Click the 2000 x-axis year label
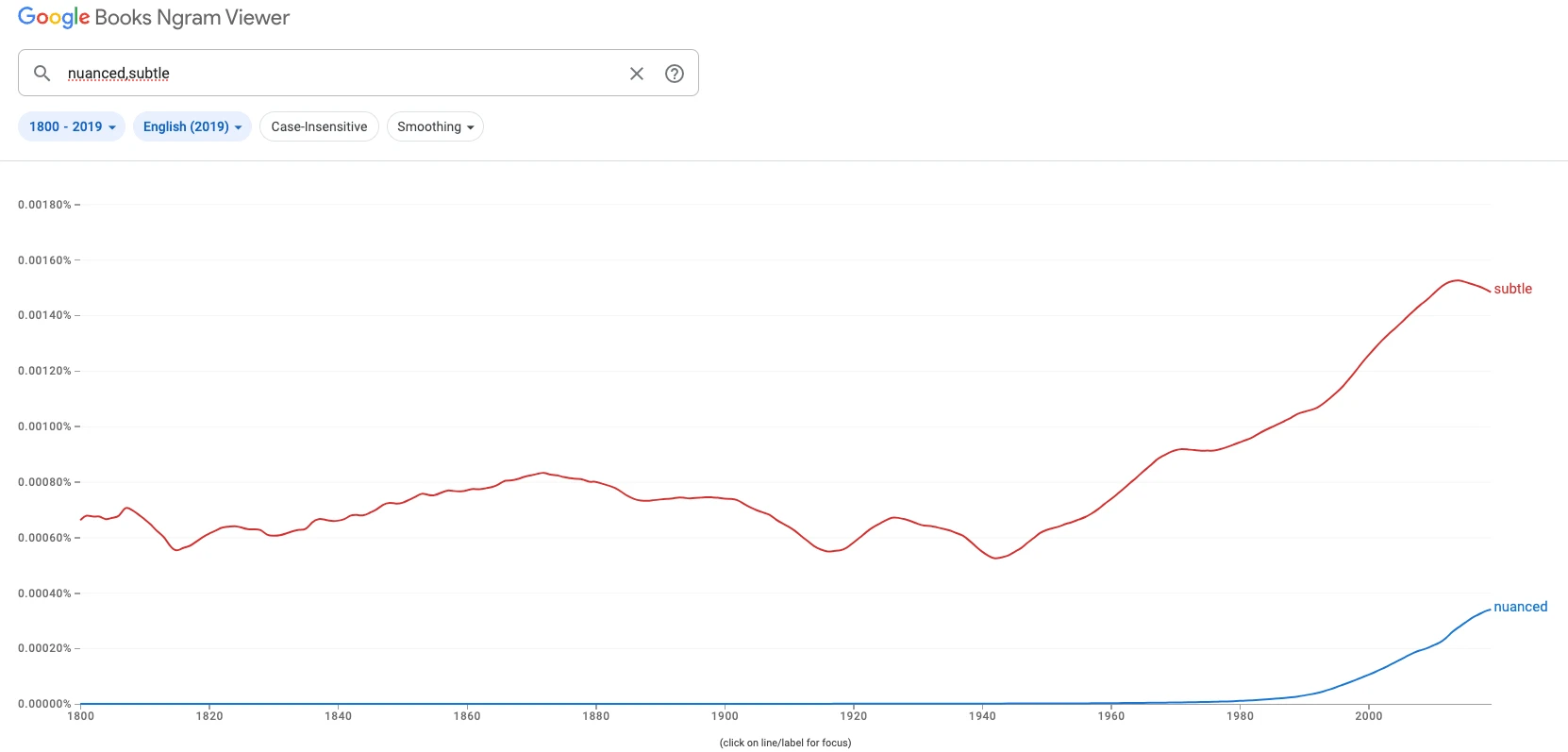Image resolution: width=1568 pixels, height=752 pixels. tap(1369, 716)
